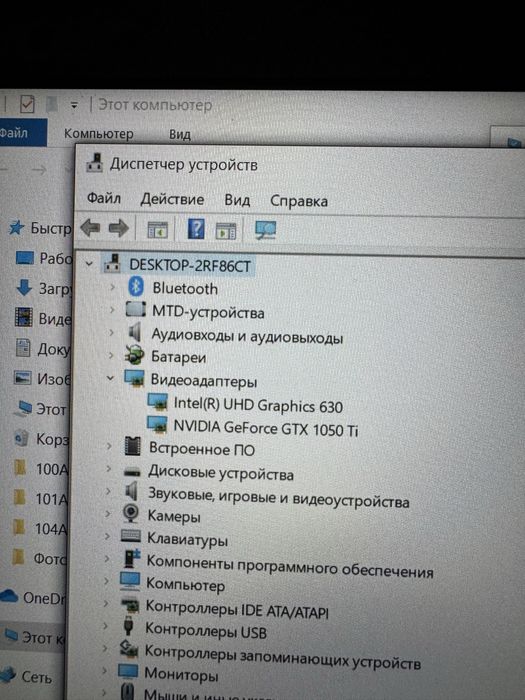This screenshot has width=525, height=700.
Task: Select the Сеть network item in Explorer sidebar
Action: click(27, 676)
